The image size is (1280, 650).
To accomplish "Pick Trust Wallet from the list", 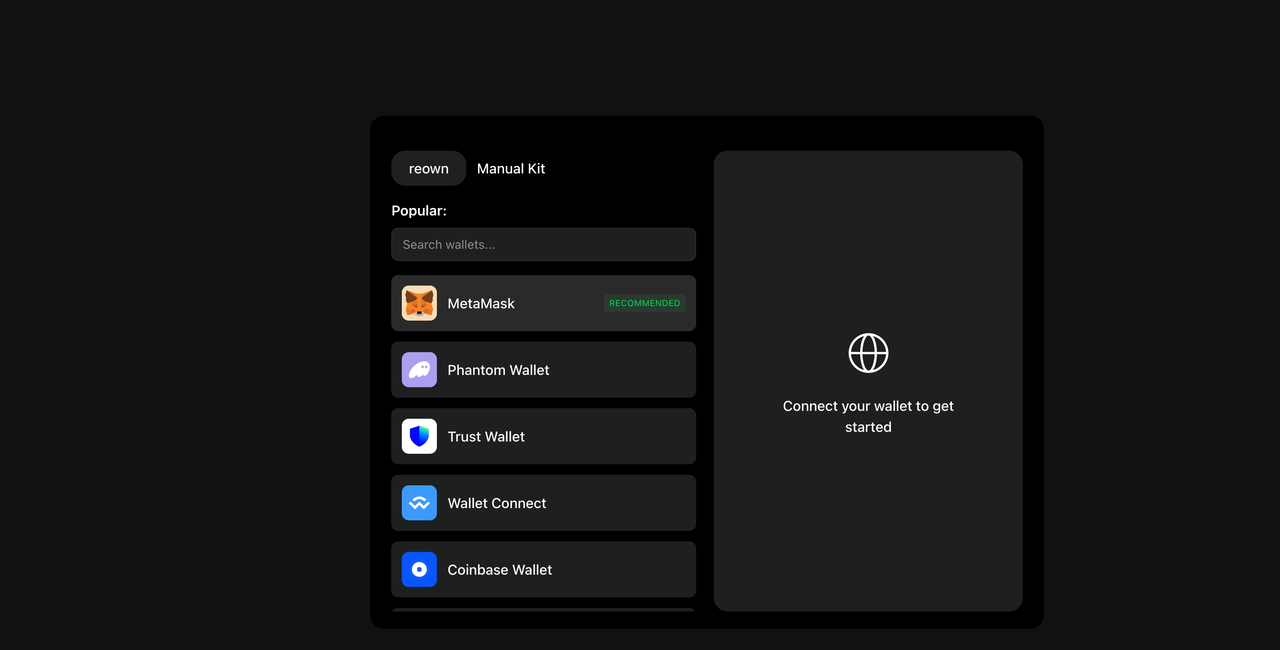I will tap(543, 436).
